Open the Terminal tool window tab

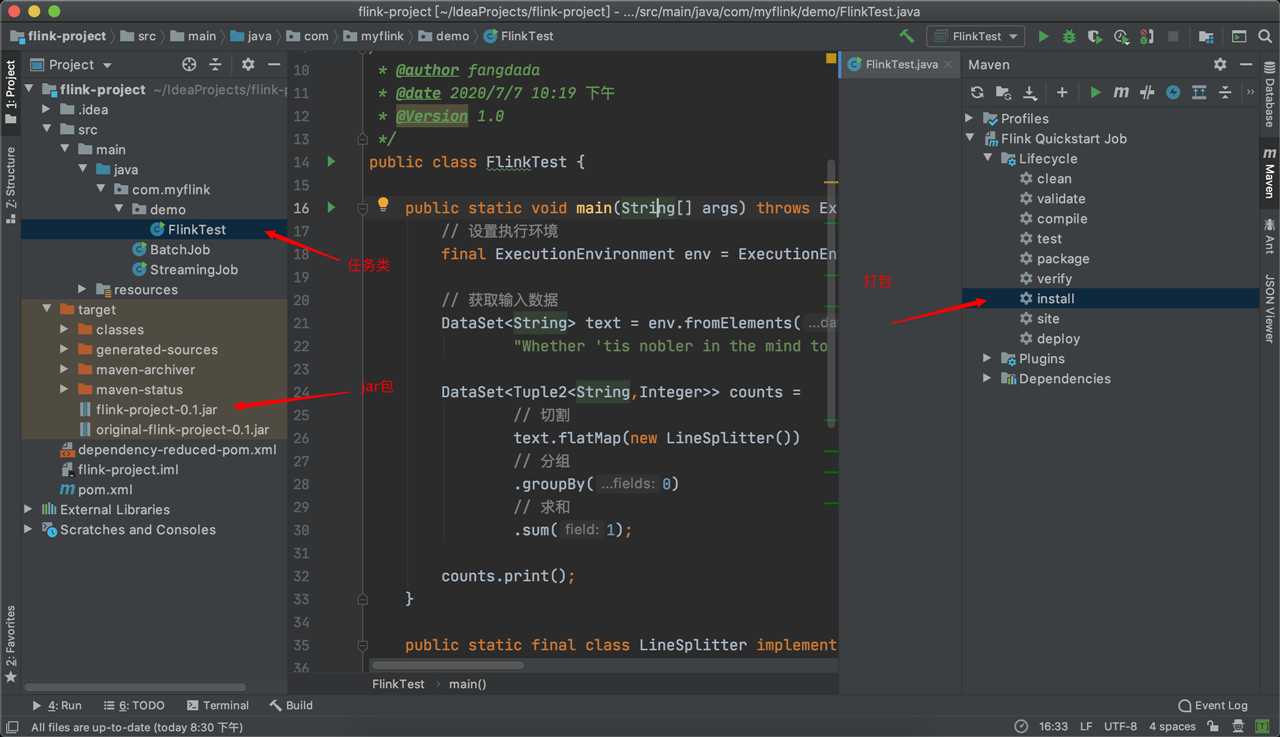(x=217, y=705)
